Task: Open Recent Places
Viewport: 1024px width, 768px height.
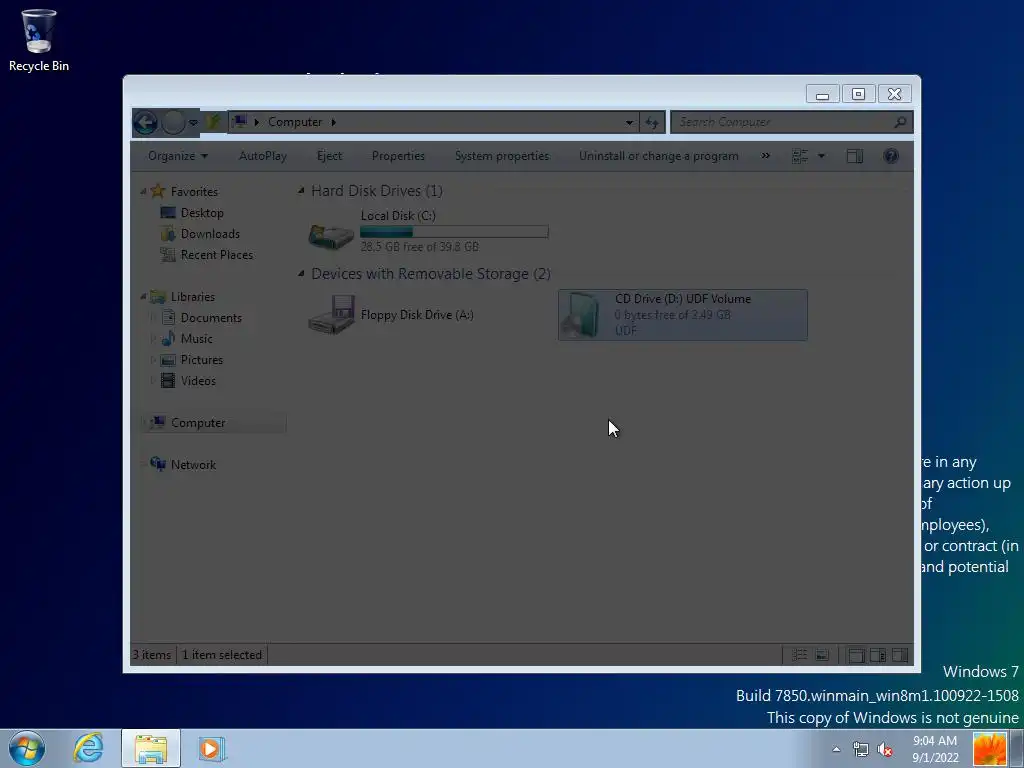Action: coord(217,255)
